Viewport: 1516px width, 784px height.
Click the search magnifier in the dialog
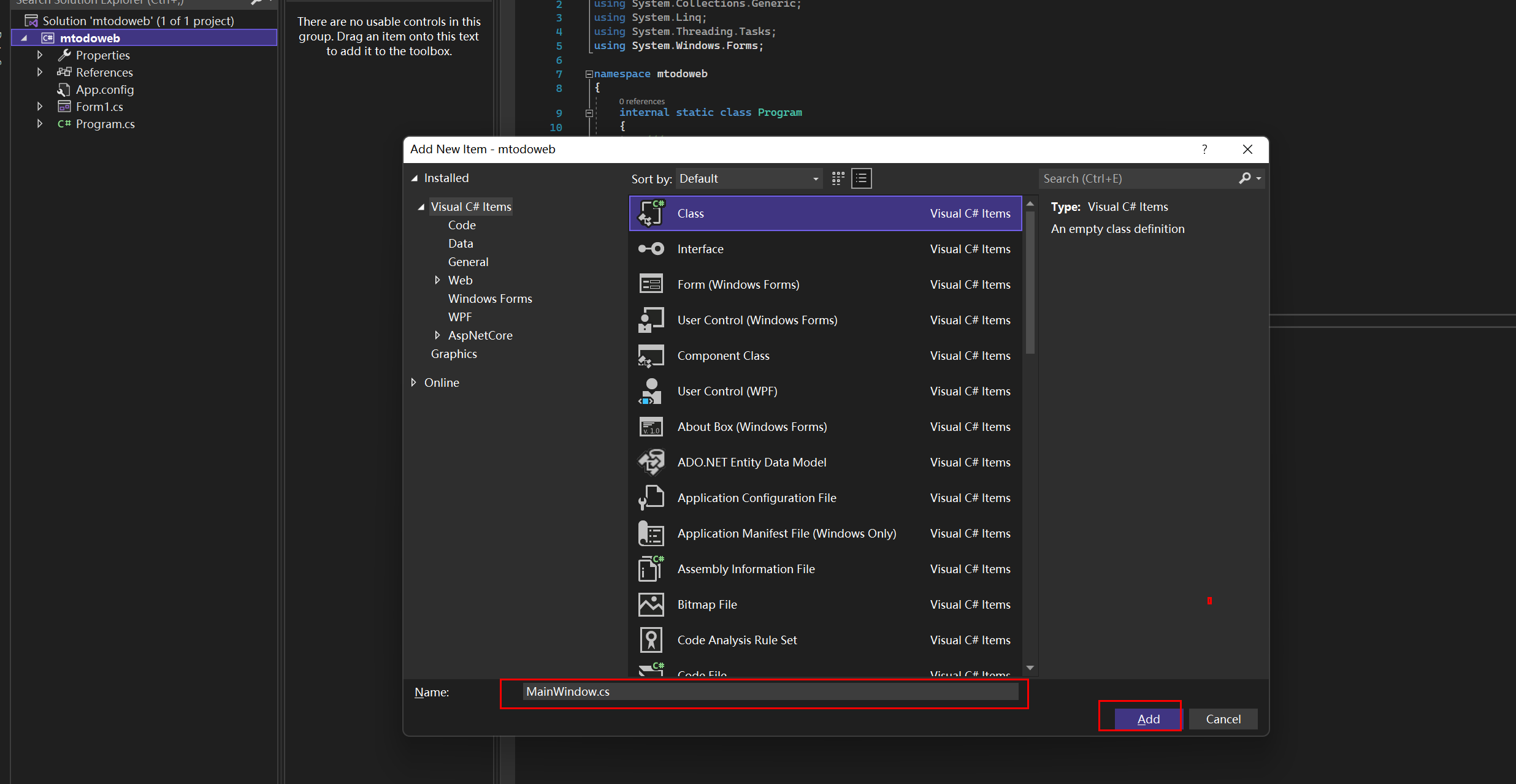(x=1246, y=178)
